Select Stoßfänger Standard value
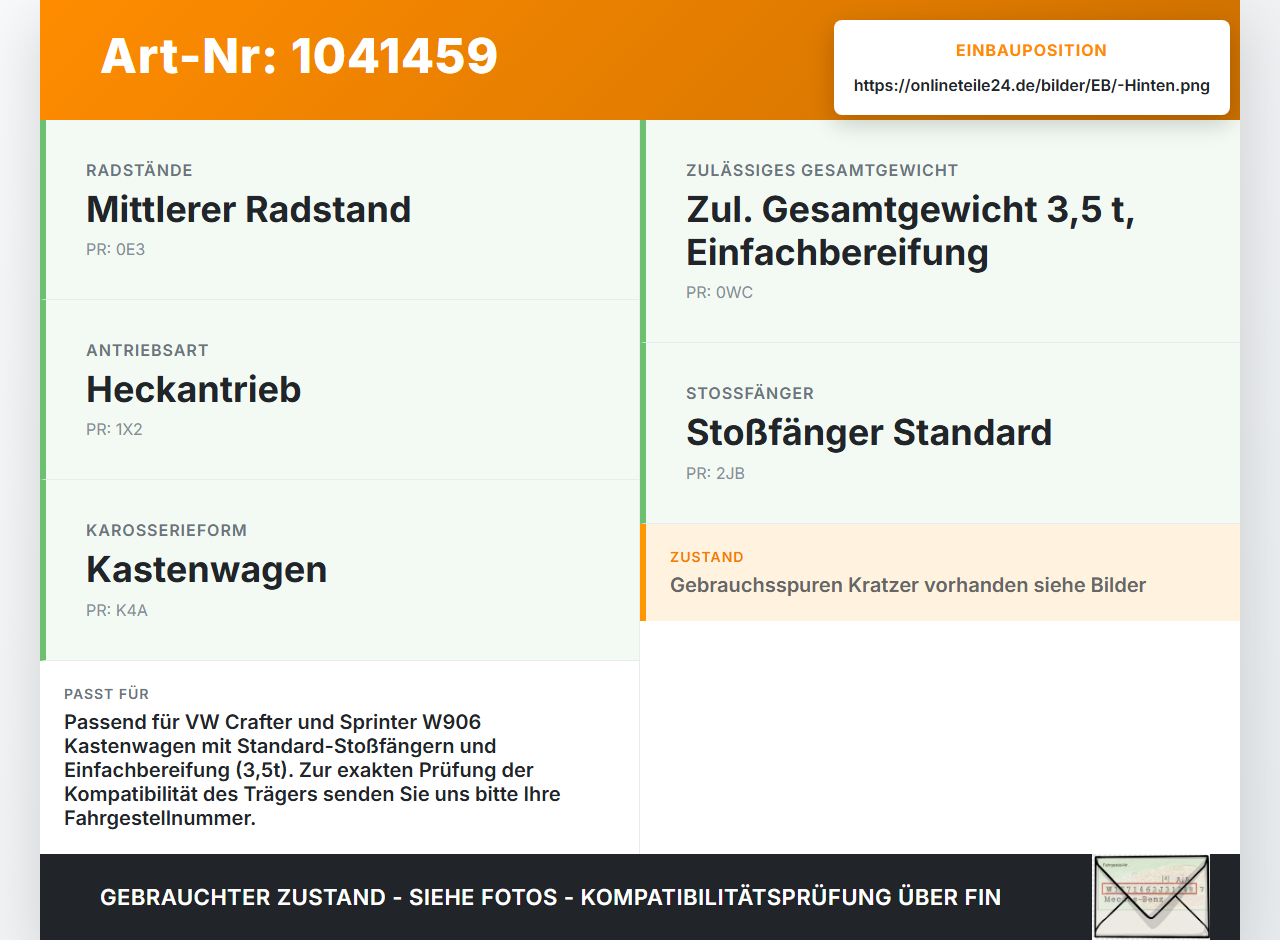The image size is (1280, 940). coord(869,432)
